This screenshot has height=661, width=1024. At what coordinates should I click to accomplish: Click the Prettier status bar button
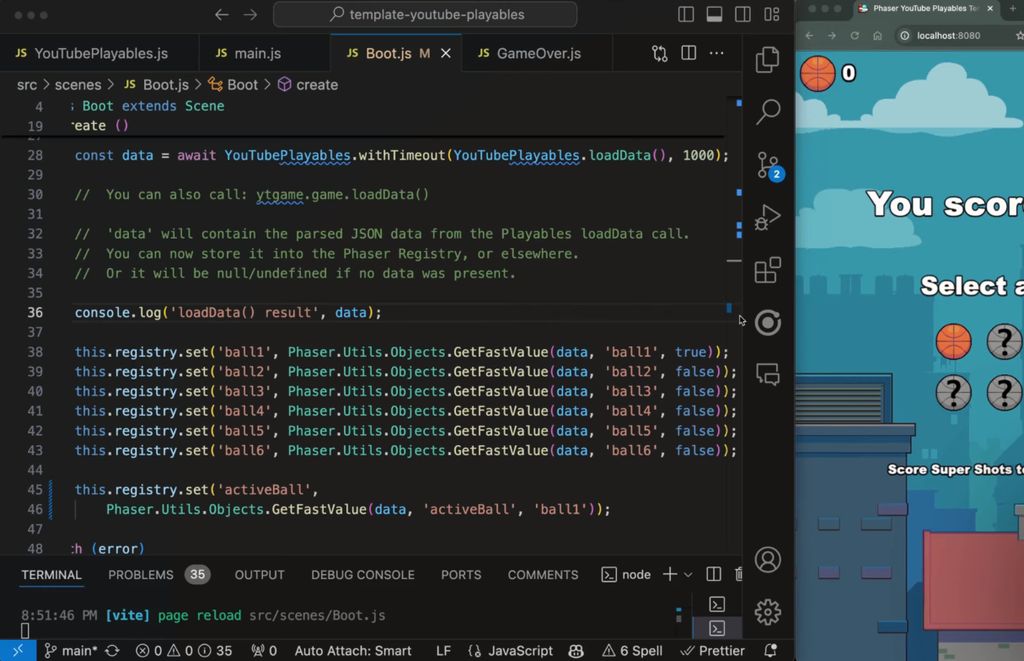pos(712,651)
